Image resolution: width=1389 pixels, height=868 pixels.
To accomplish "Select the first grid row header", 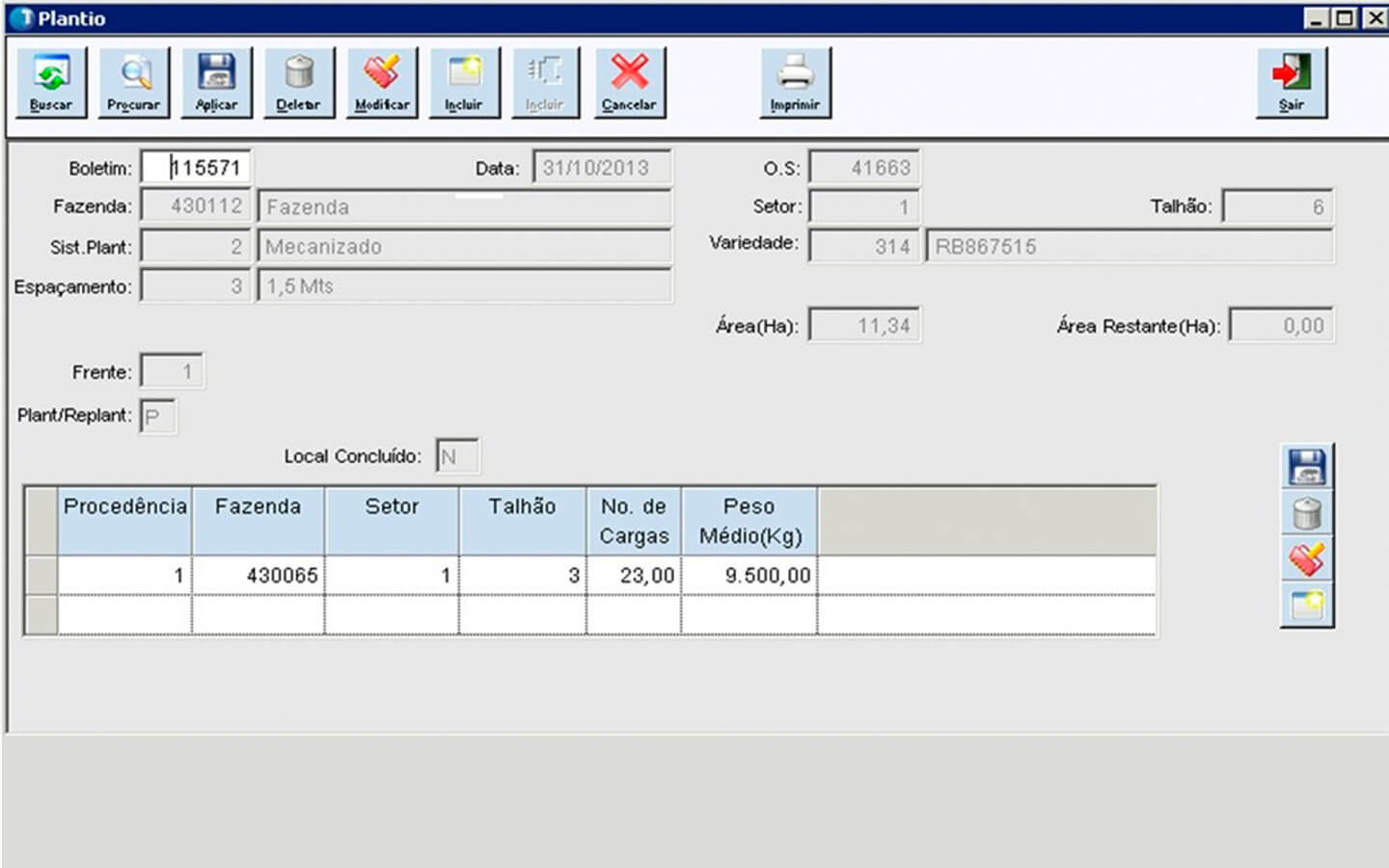I will point(41,575).
